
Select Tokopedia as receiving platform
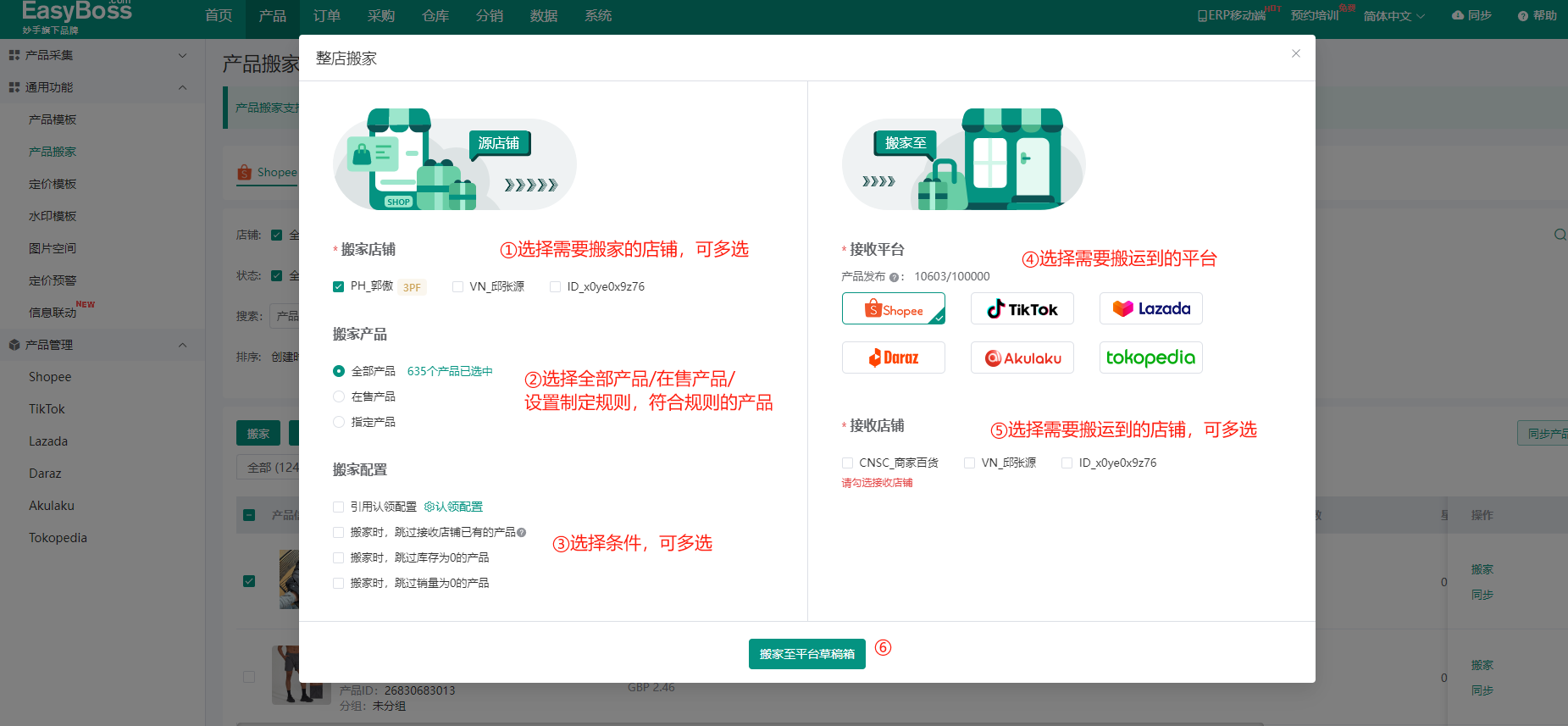1151,357
